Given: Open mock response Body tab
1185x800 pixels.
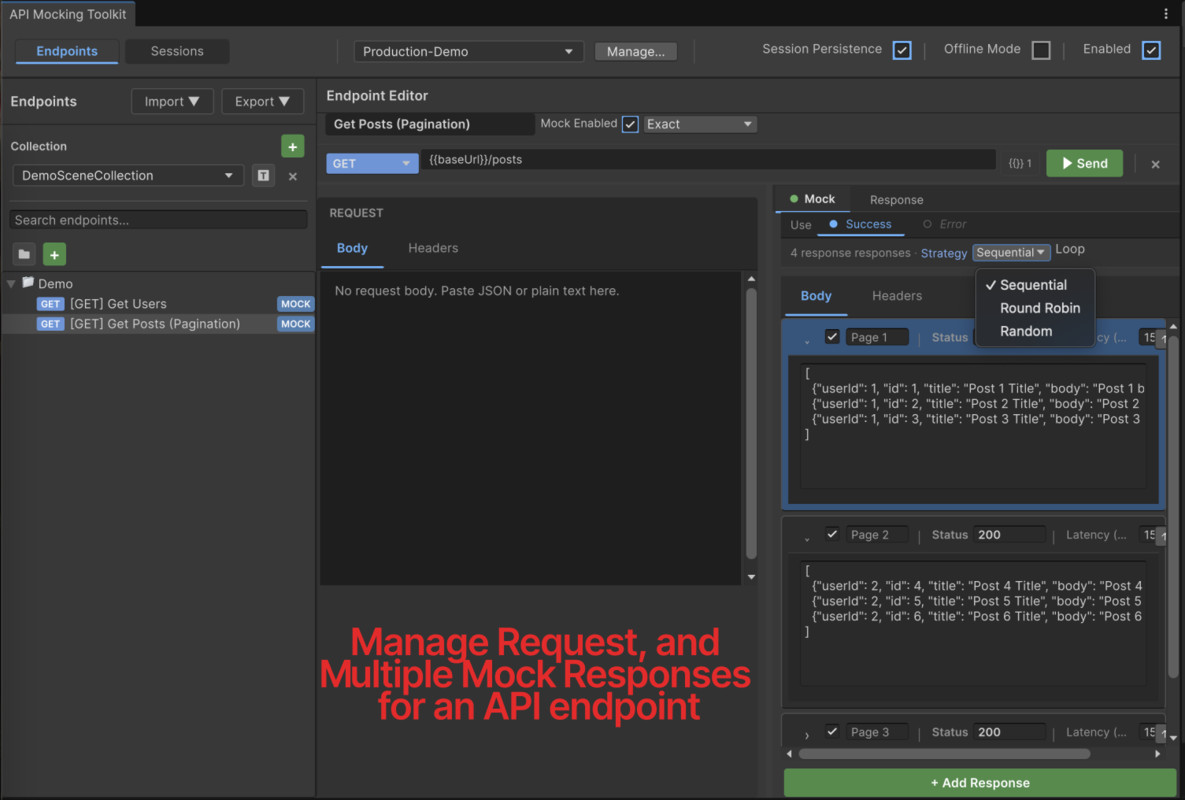Looking at the screenshot, I should coord(816,295).
